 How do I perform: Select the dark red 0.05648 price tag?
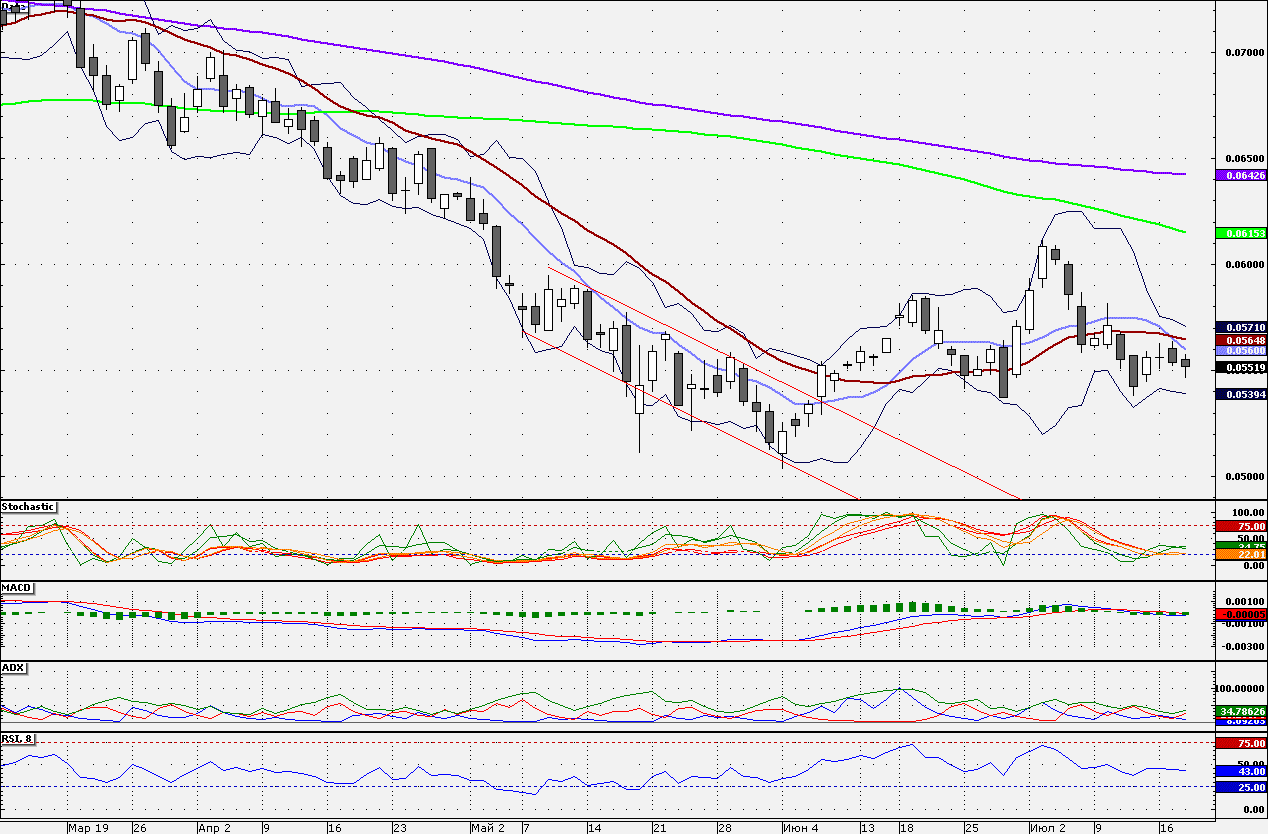(x=1240, y=340)
